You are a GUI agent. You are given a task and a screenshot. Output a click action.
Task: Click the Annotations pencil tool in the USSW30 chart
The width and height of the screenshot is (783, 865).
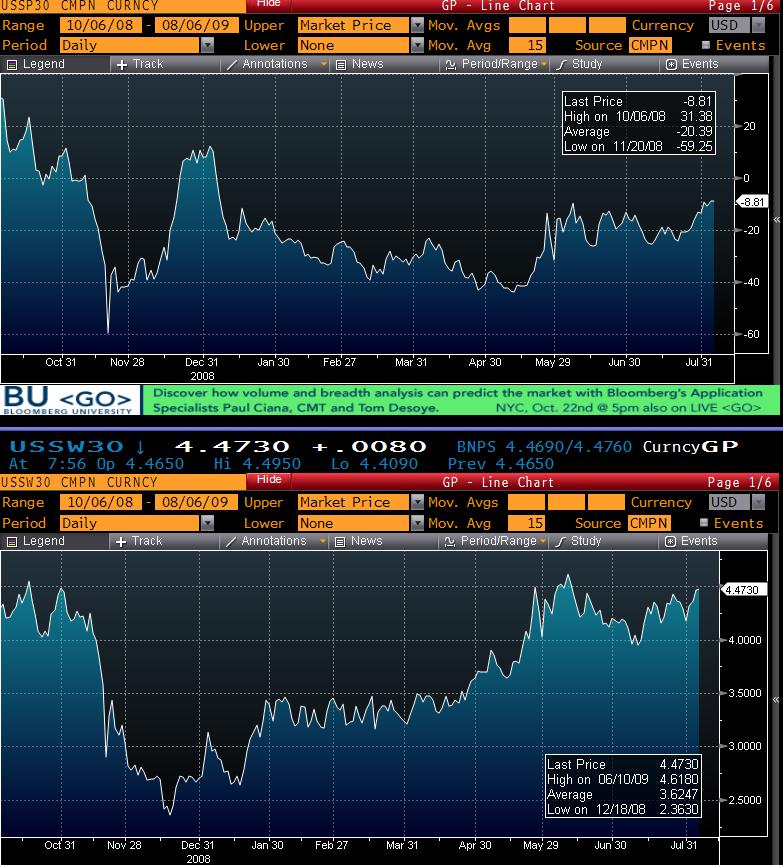point(233,541)
